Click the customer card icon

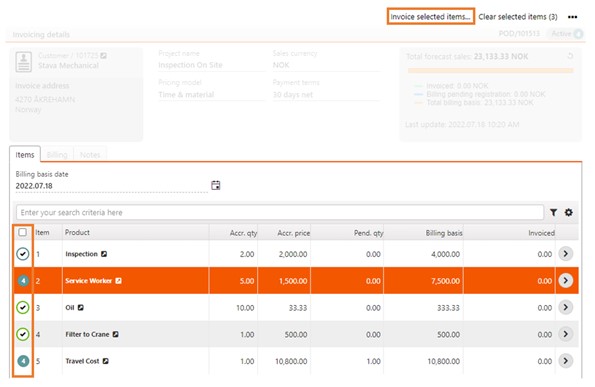(24, 61)
